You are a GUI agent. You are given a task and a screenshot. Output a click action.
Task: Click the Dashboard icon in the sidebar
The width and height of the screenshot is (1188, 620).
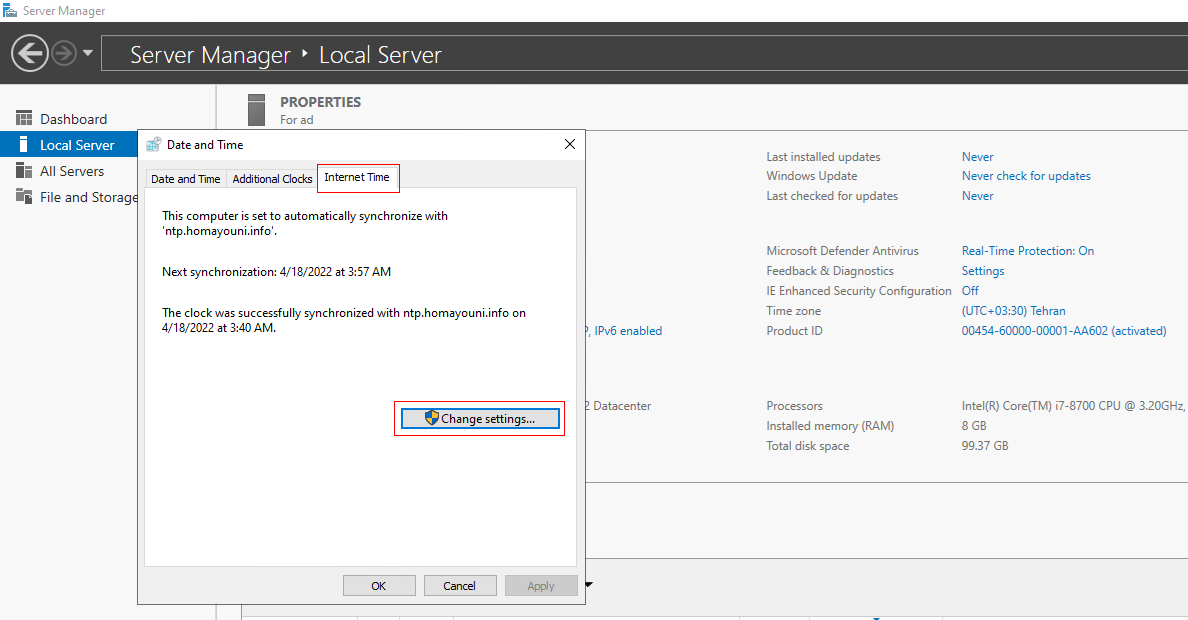[x=24, y=118]
